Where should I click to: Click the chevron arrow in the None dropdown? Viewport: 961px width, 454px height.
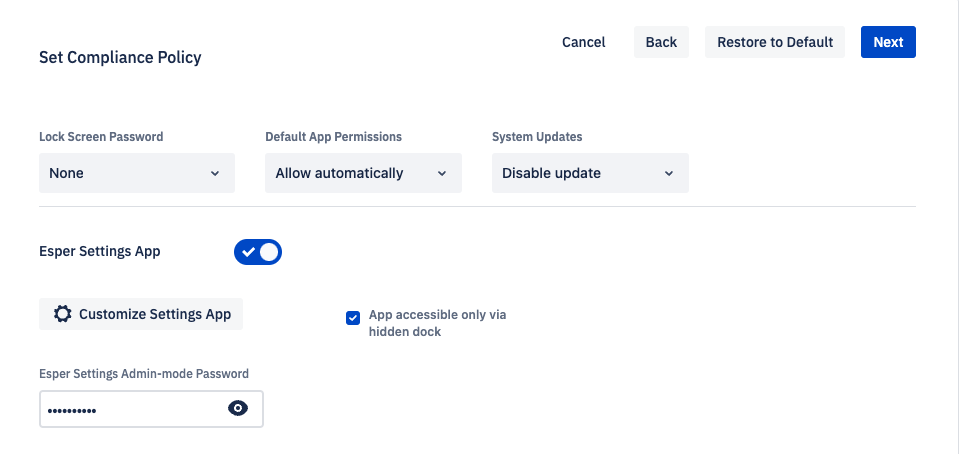pos(215,173)
